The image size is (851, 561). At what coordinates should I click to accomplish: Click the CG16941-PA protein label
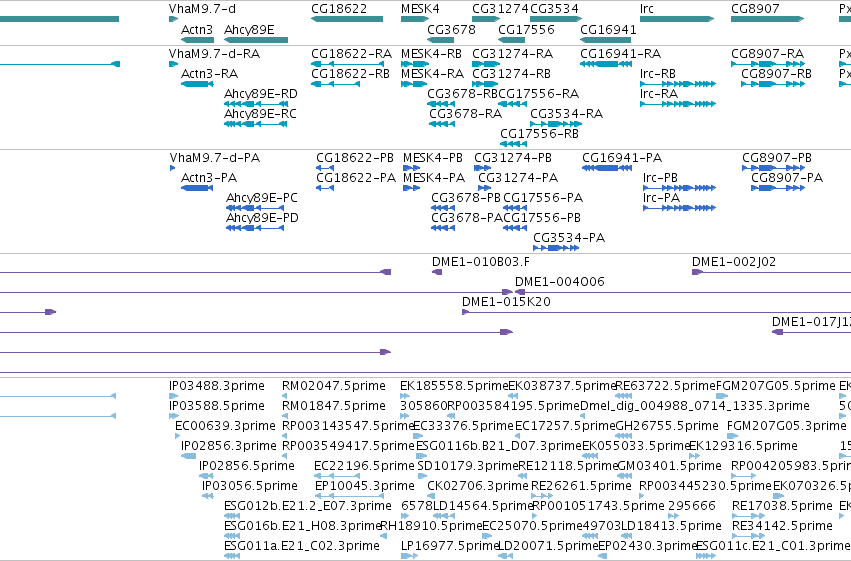[622, 158]
